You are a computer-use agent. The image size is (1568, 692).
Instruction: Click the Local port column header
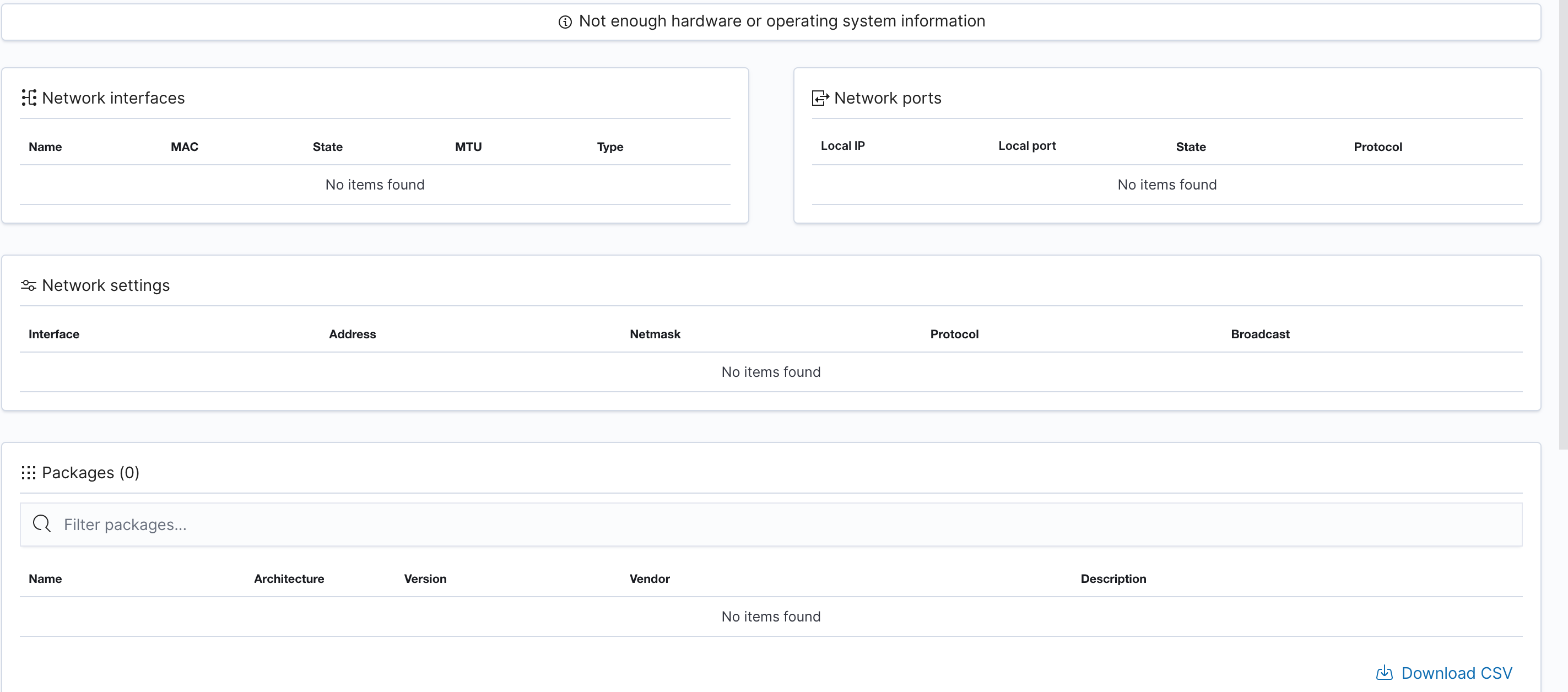(x=1027, y=145)
